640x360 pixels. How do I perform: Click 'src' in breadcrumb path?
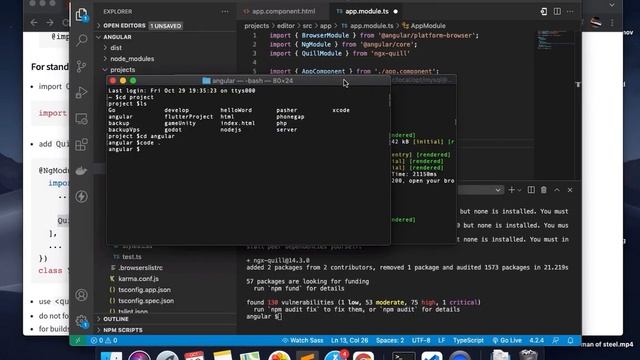pyautogui.click(x=307, y=26)
